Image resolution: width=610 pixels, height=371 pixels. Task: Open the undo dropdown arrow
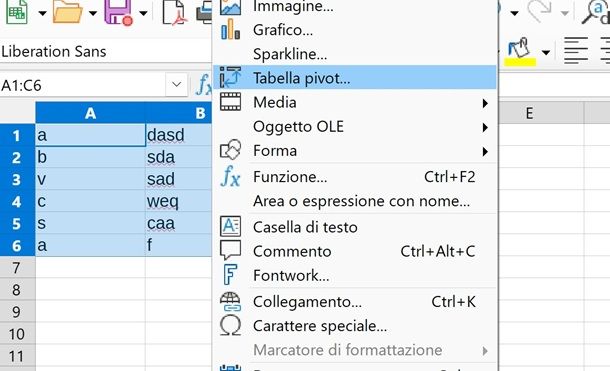[x=514, y=14]
